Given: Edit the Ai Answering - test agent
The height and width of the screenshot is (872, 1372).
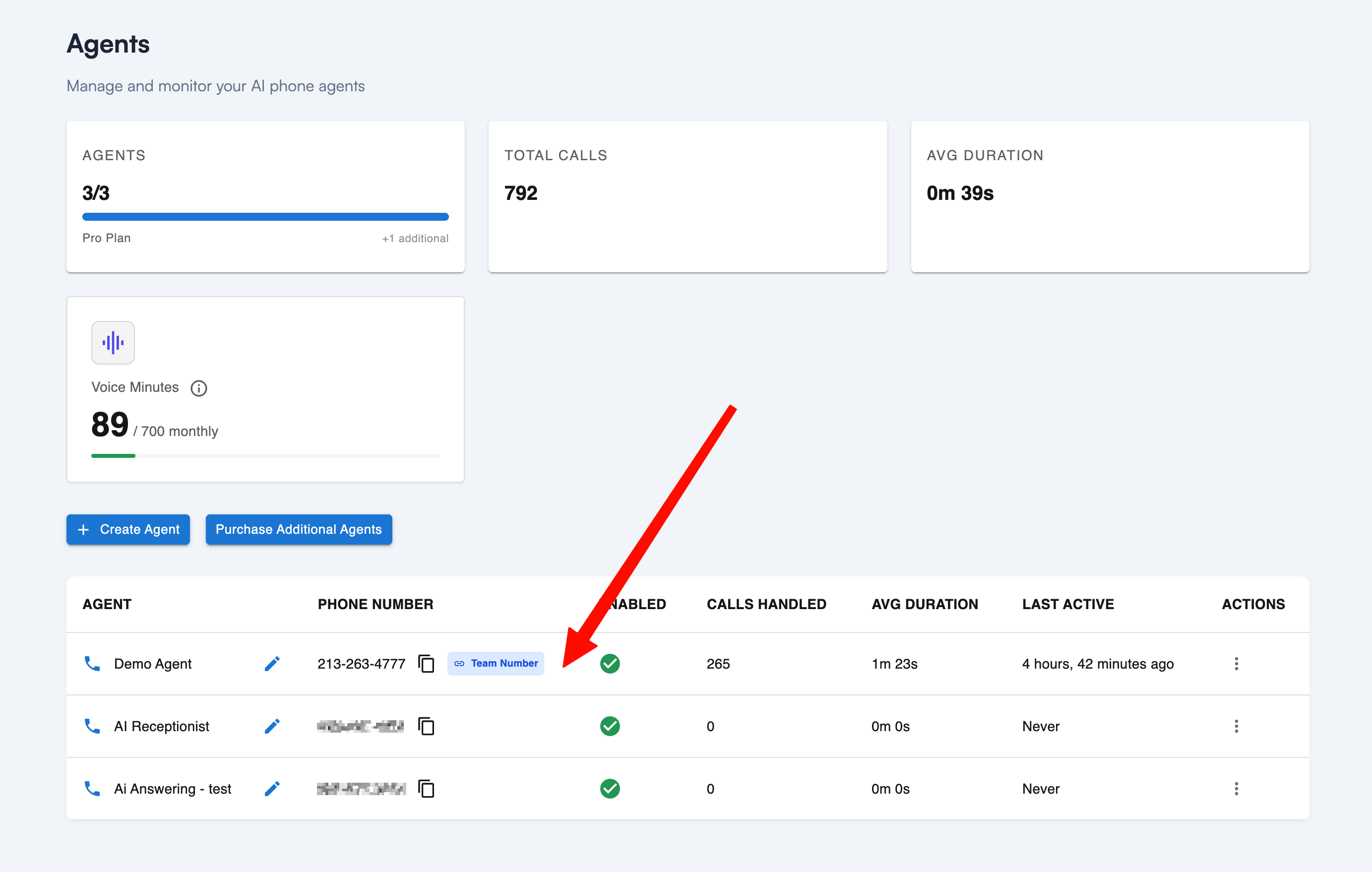Looking at the screenshot, I should (x=272, y=789).
